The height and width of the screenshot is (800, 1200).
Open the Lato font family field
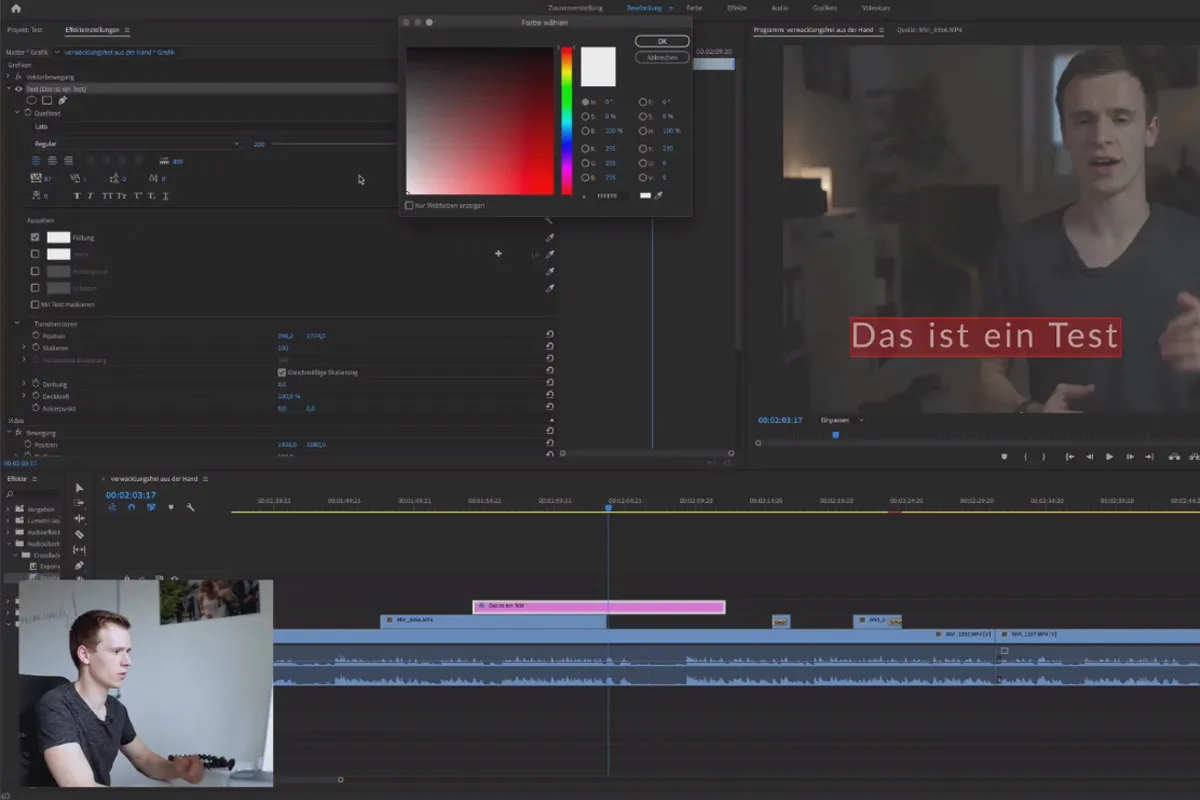[x=215, y=127]
